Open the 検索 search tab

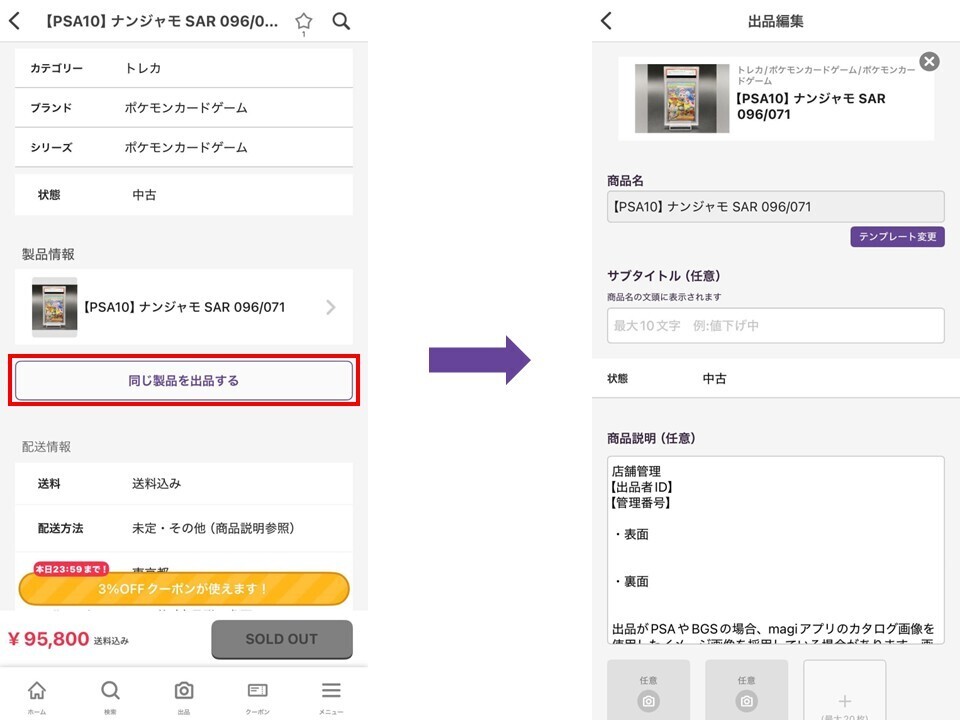click(x=110, y=697)
